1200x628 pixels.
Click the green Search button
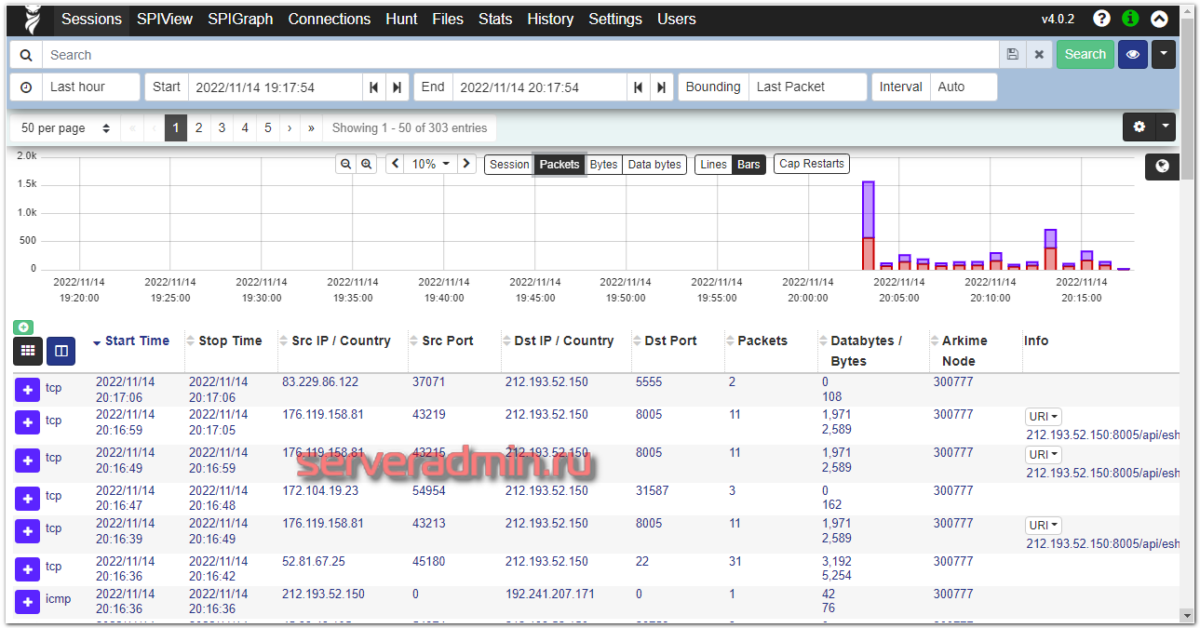tap(1084, 55)
